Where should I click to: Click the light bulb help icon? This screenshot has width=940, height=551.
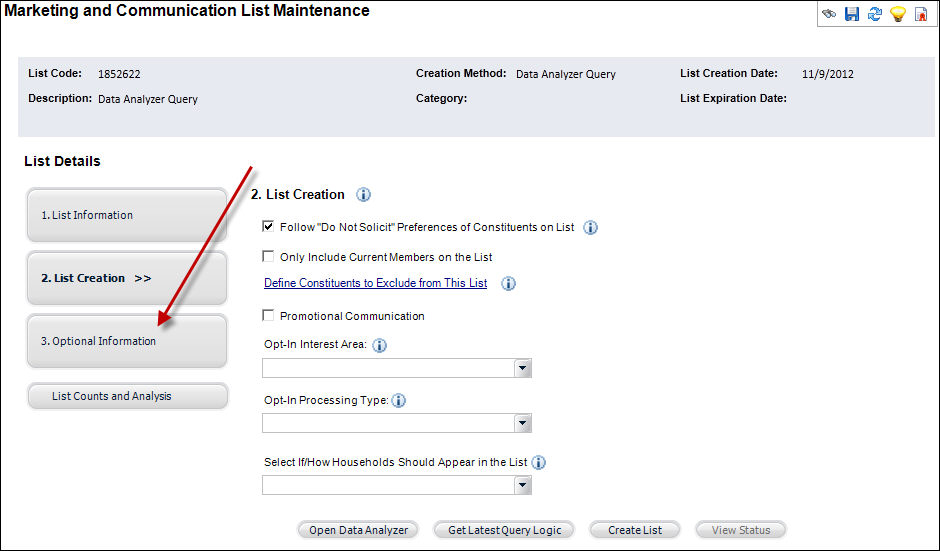click(x=898, y=14)
